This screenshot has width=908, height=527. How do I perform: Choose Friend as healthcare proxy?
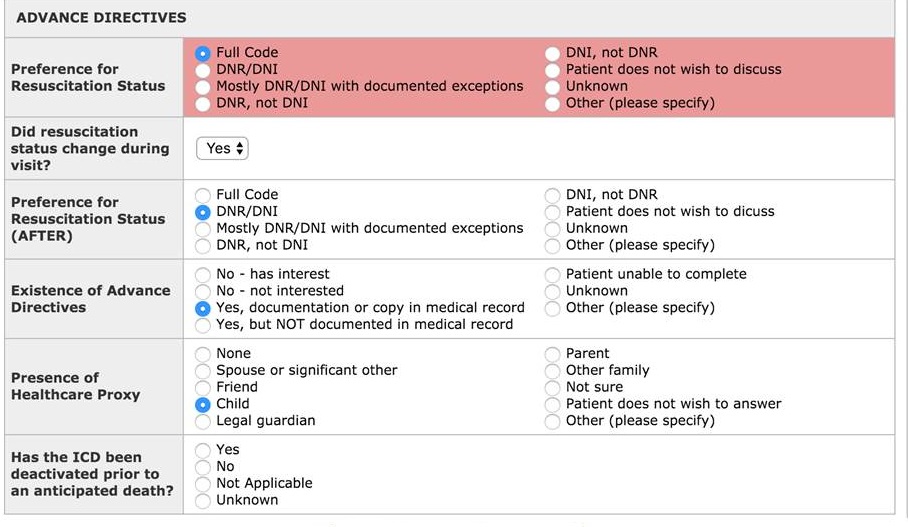tap(203, 388)
